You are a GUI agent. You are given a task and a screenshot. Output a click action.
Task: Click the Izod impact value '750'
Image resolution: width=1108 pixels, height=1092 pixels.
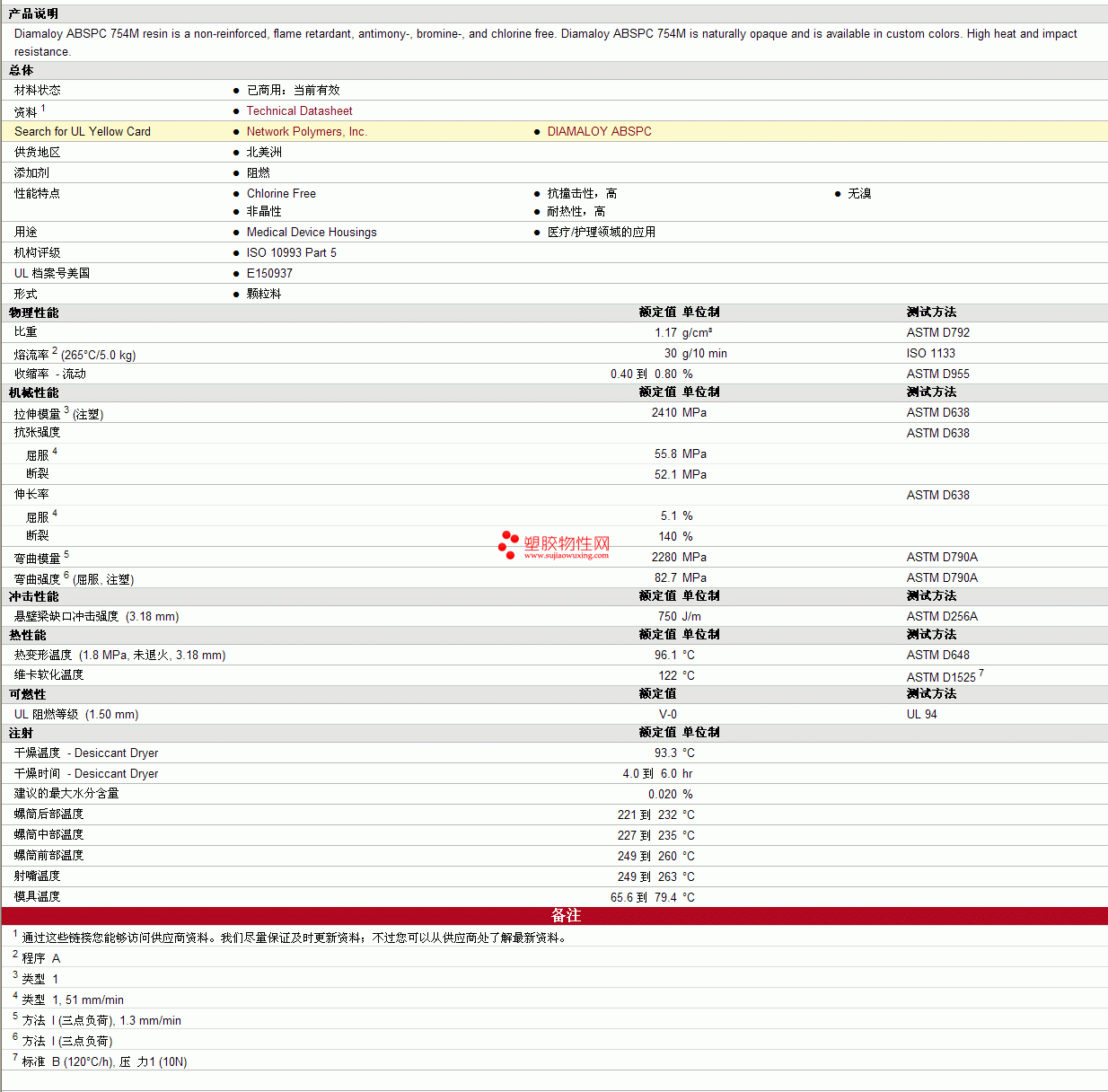668,616
